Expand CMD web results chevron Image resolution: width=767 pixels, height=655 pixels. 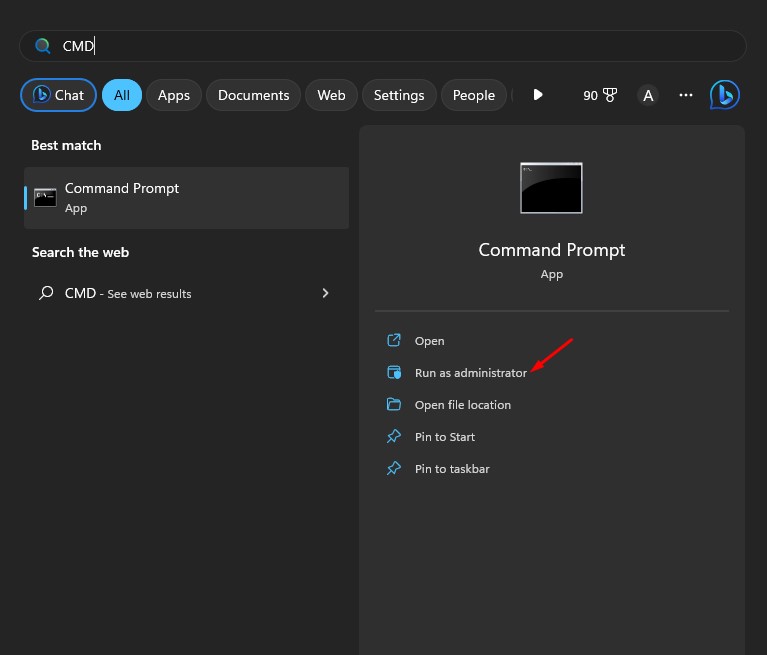coord(325,293)
